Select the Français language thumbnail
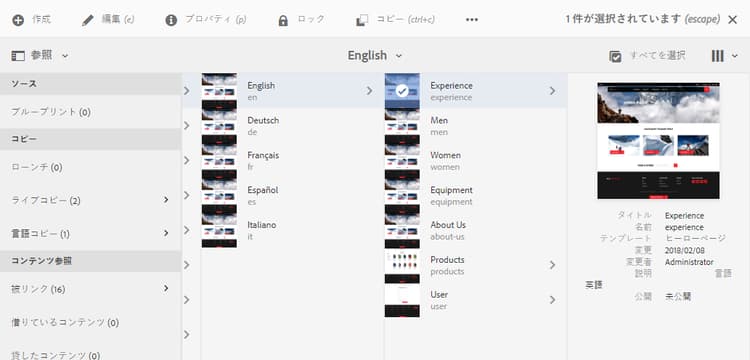Viewport: 750px width, 360px height. [x=219, y=161]
